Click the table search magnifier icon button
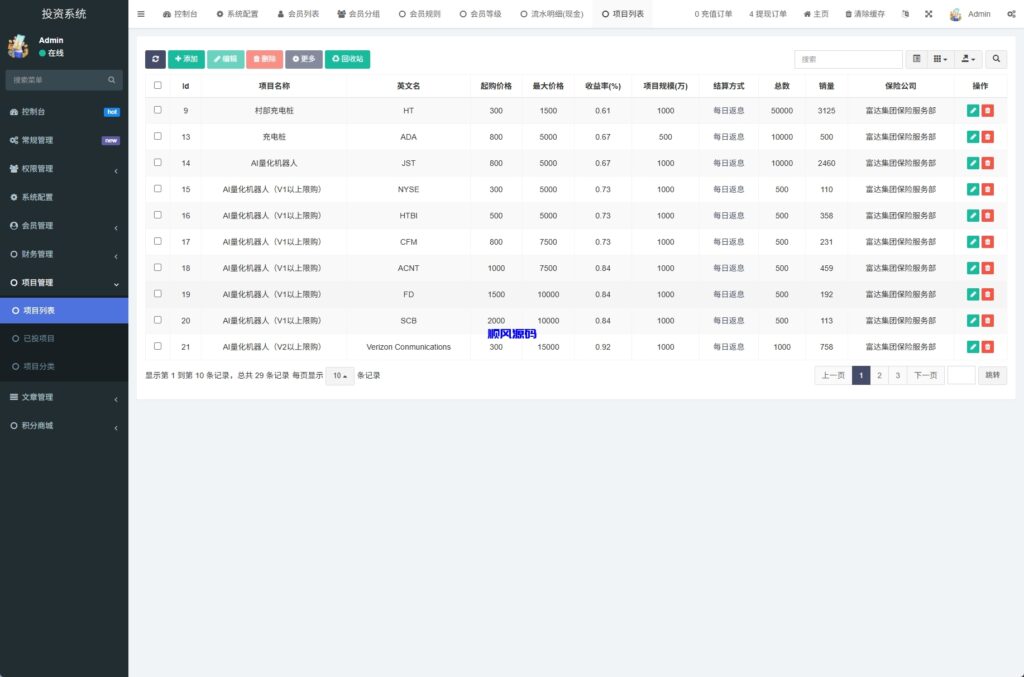 click(x=996, y=59)
